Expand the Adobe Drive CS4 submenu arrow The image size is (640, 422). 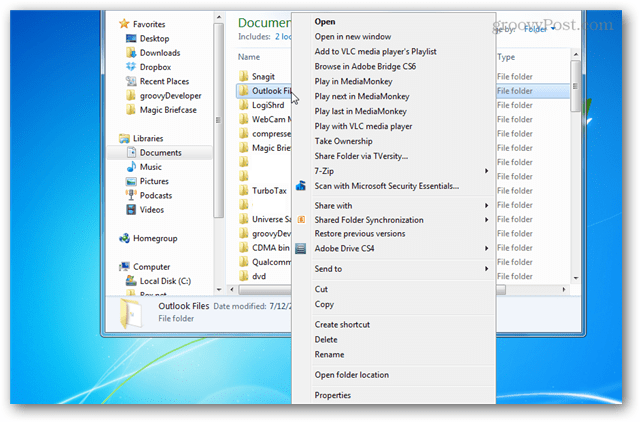coord(486,248)
